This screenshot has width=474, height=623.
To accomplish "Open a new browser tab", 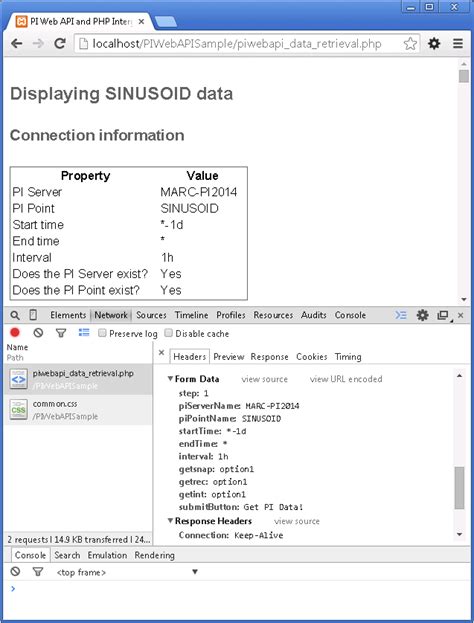I will (165, 22).
